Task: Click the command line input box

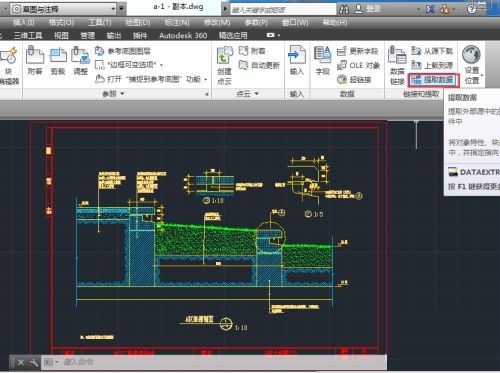Action: pyautogui.click(x=220, y=362)
